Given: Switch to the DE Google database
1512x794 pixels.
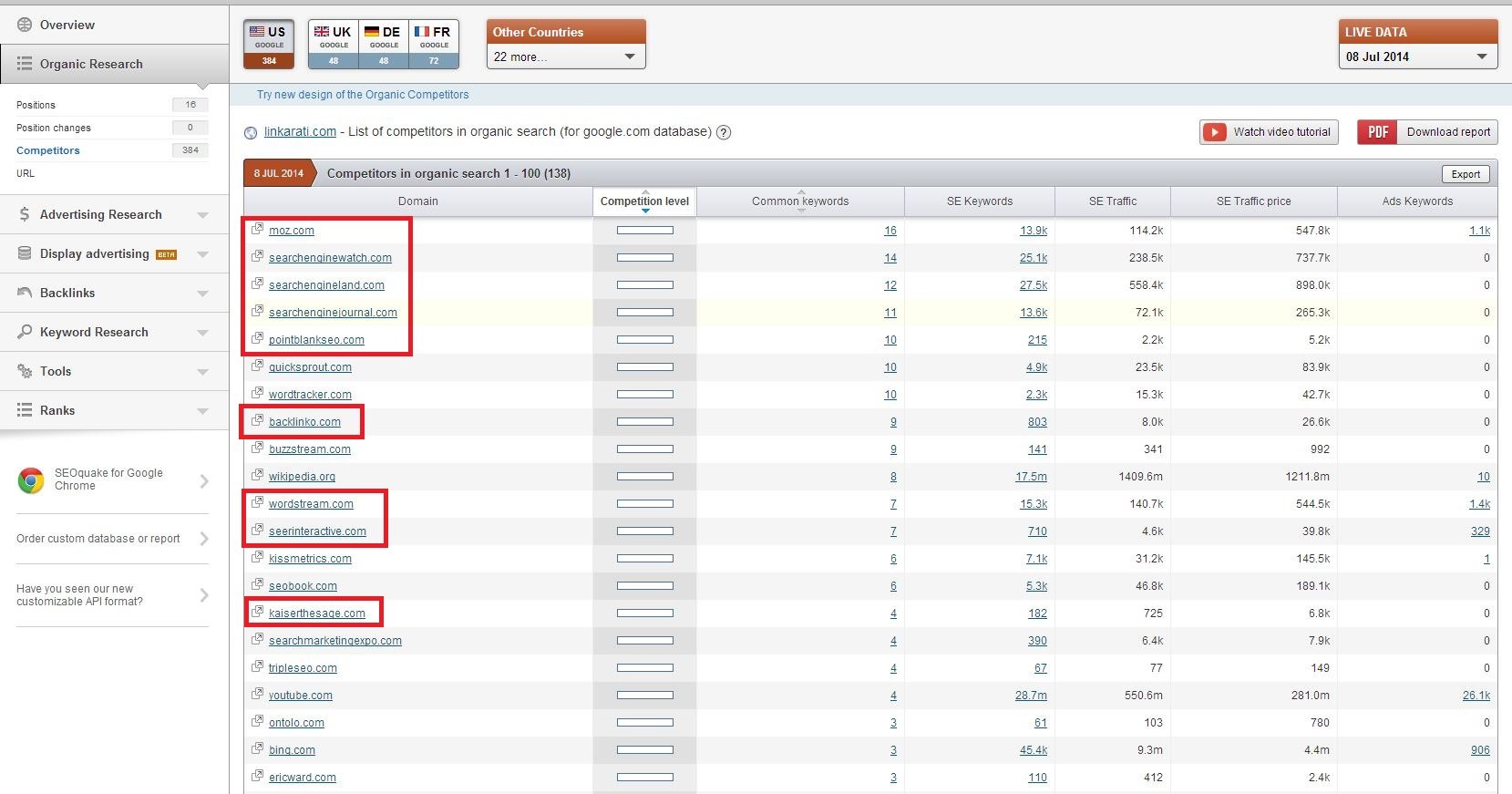Looking at the screenshot, I should point(383,44).
